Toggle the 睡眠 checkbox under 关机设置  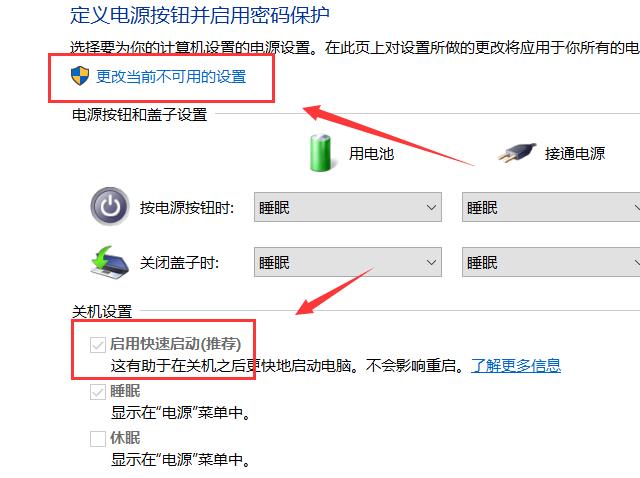point(98,392)
